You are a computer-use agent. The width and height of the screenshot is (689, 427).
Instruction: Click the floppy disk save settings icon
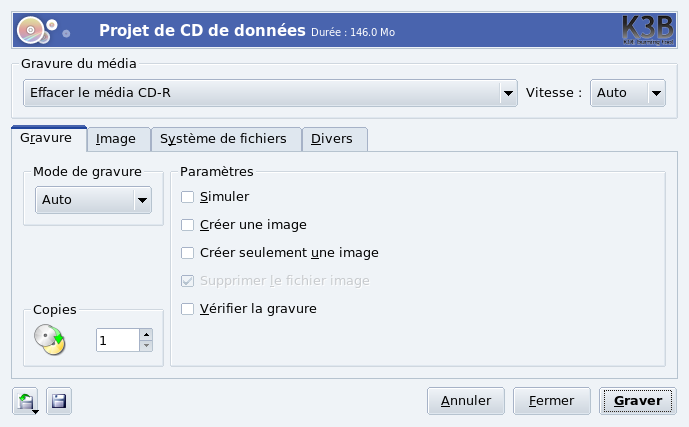coord(59,402)
